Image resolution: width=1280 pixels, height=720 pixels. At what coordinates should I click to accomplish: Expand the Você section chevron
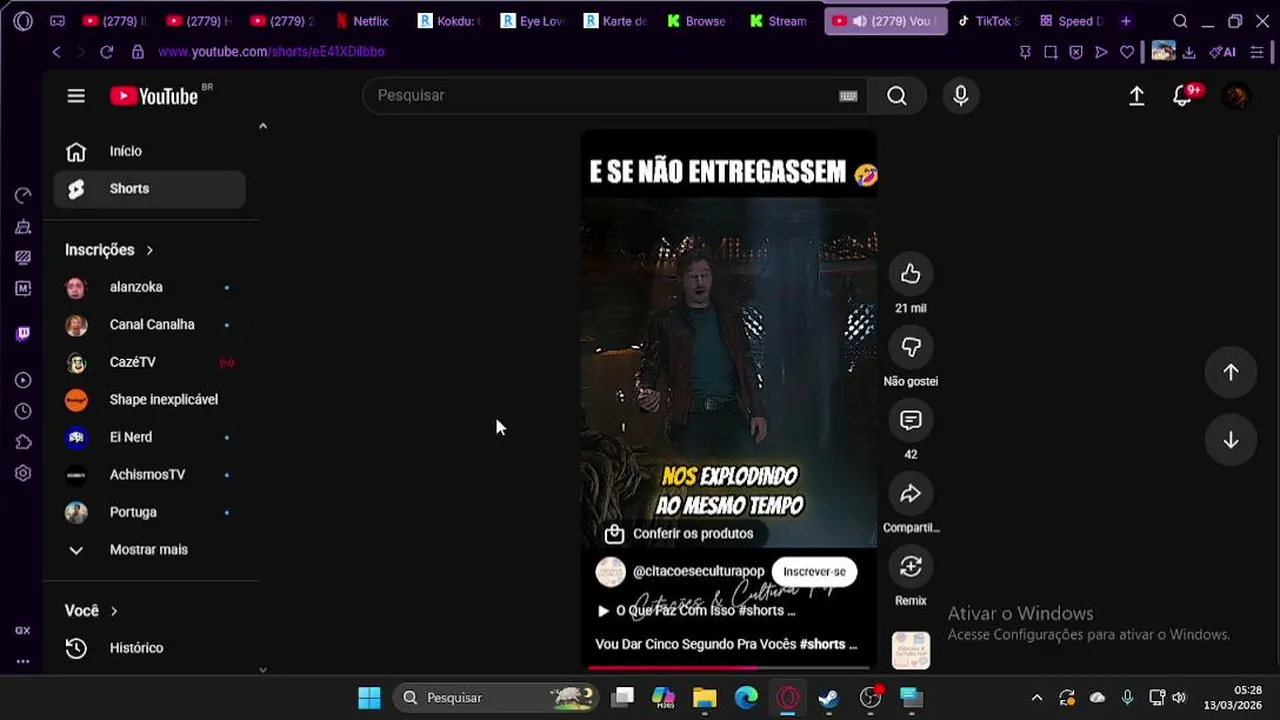(x=114, y=611)
